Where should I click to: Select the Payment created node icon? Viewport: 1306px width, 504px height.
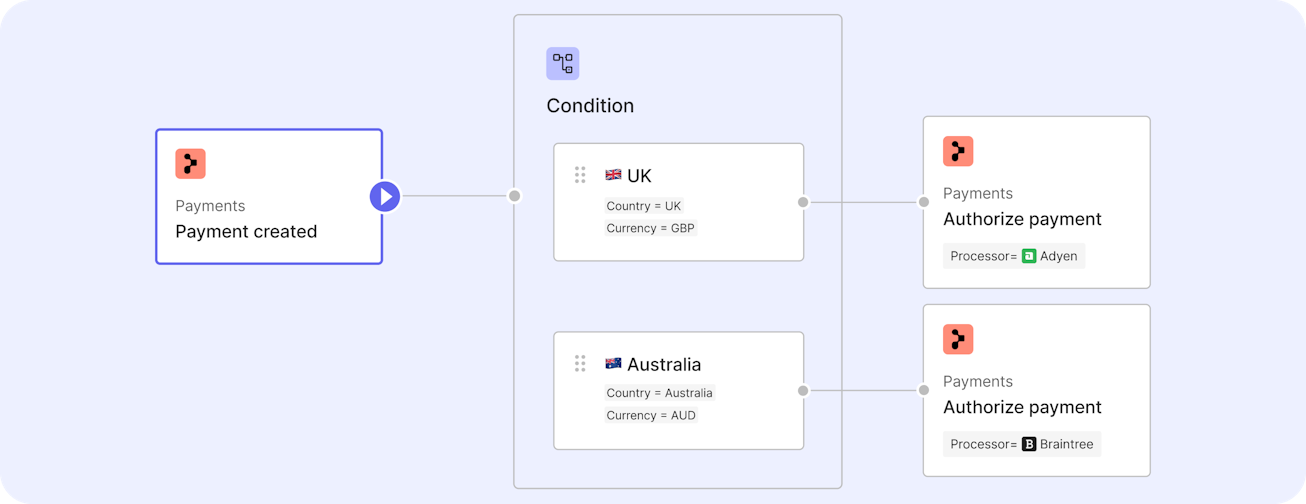tap(190, 164)
